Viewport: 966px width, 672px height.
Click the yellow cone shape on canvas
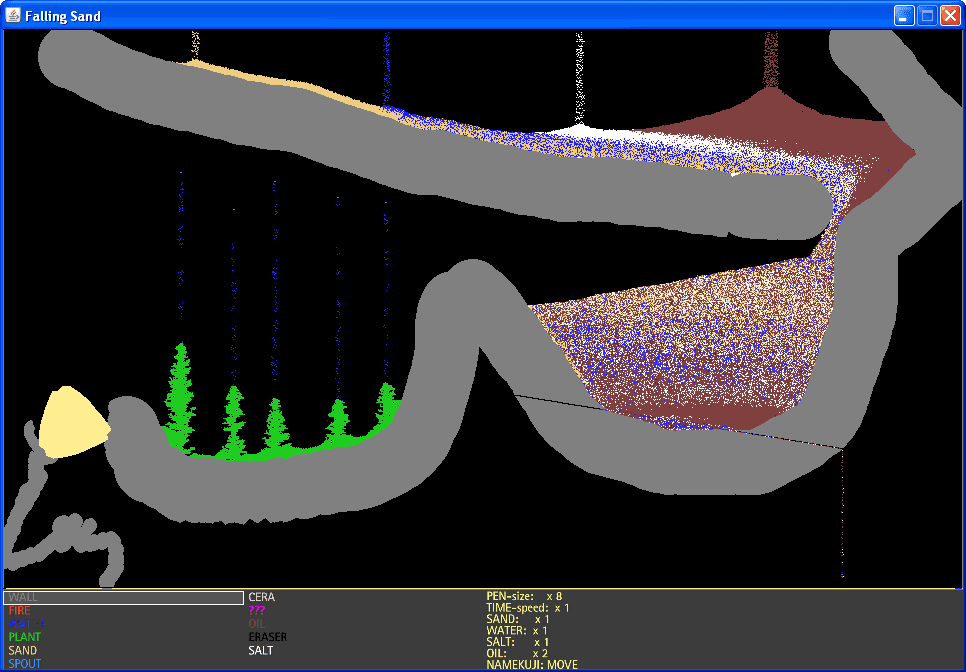coord(72,423)
